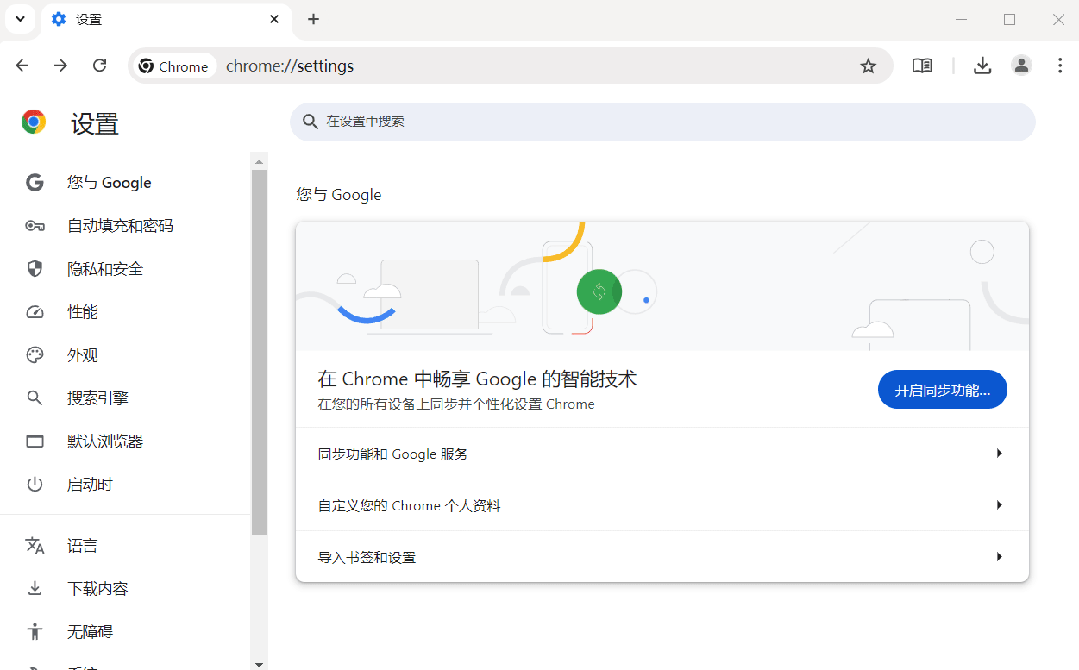Open 您与 Google in sidebar
Viewport: 1079px width, 670px height.
click(125, 182)
